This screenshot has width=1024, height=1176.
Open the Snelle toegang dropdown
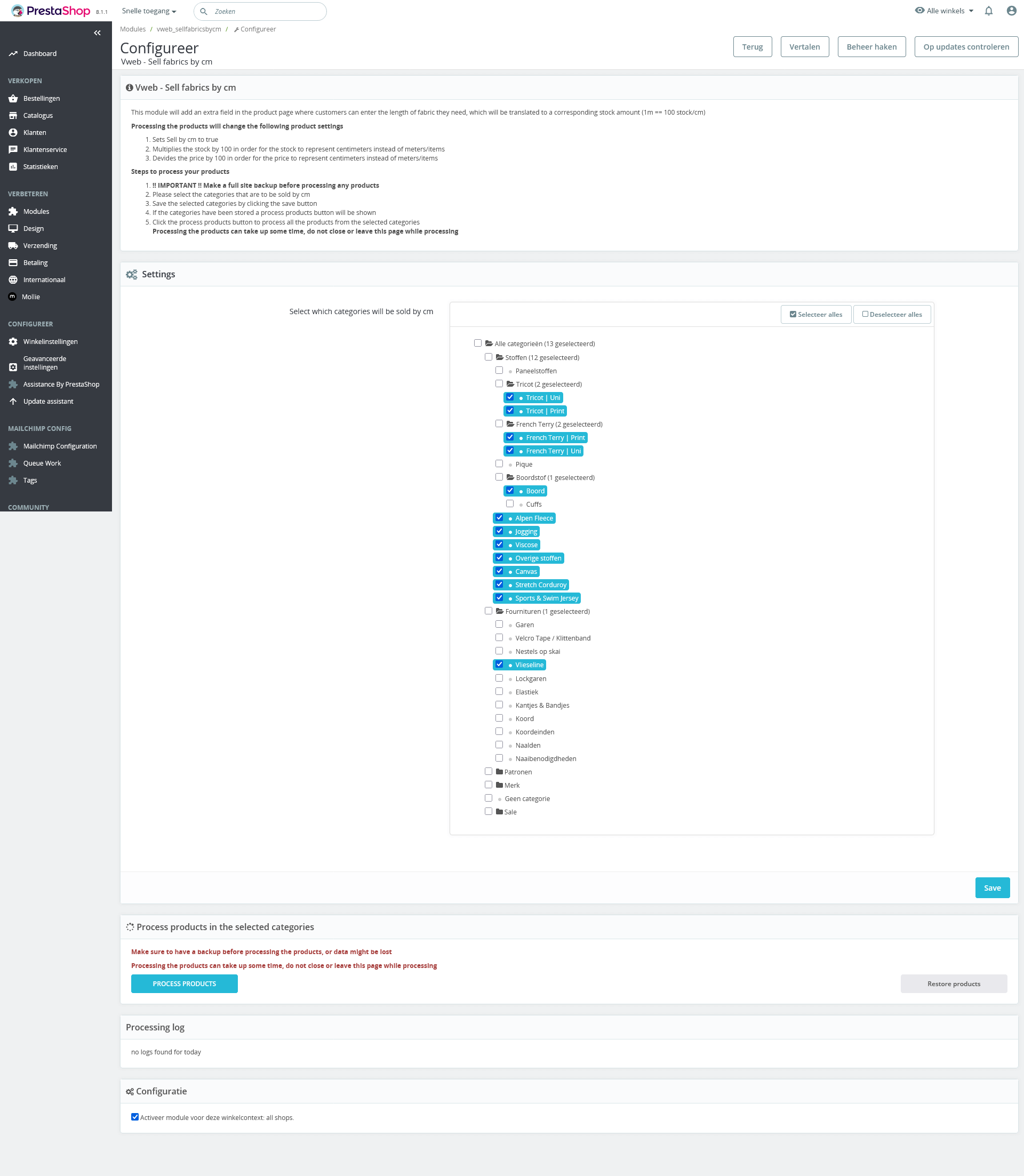149,11
